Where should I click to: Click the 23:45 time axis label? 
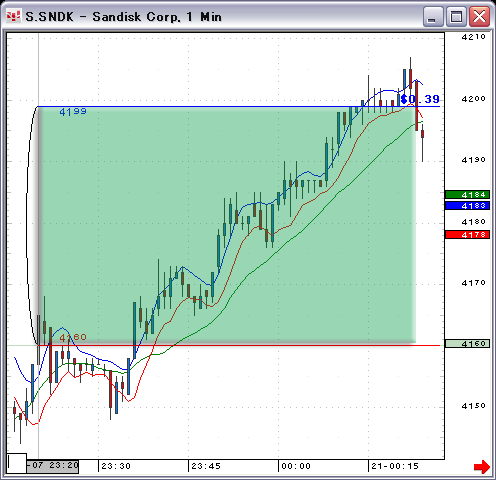coord(206,466)
